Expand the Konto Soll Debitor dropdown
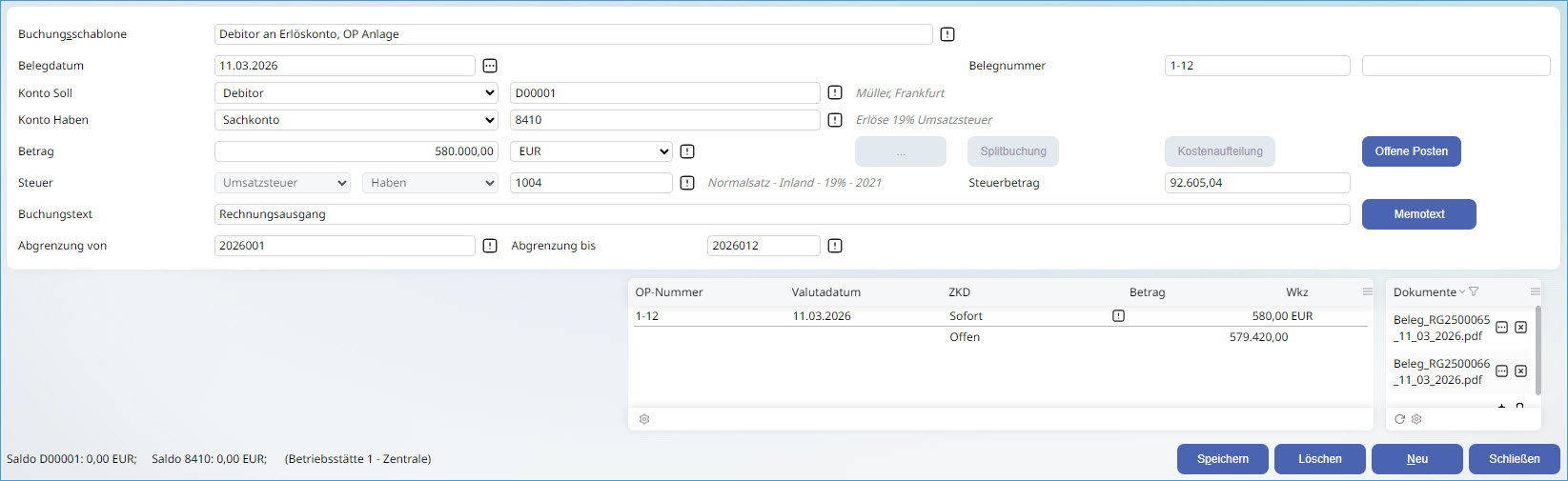Viewport: 1568px width, 481px height. click(x=356, y=93)
